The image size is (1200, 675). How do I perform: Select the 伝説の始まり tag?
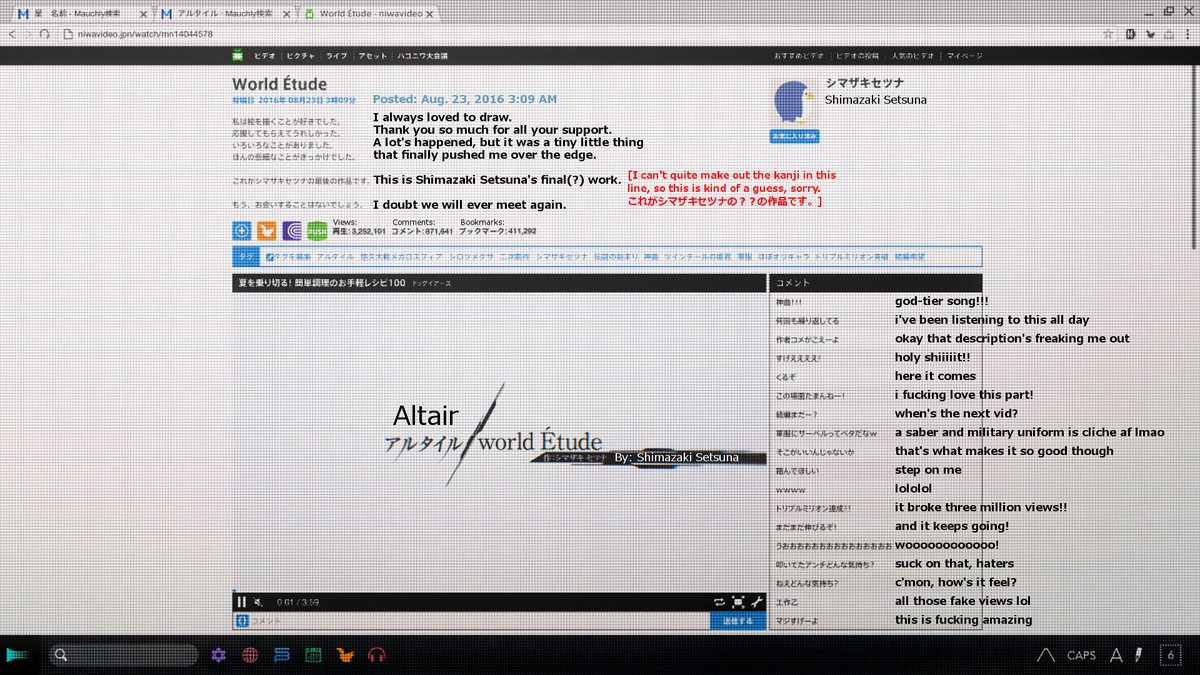pyautogui.click(x=616, y=256)
